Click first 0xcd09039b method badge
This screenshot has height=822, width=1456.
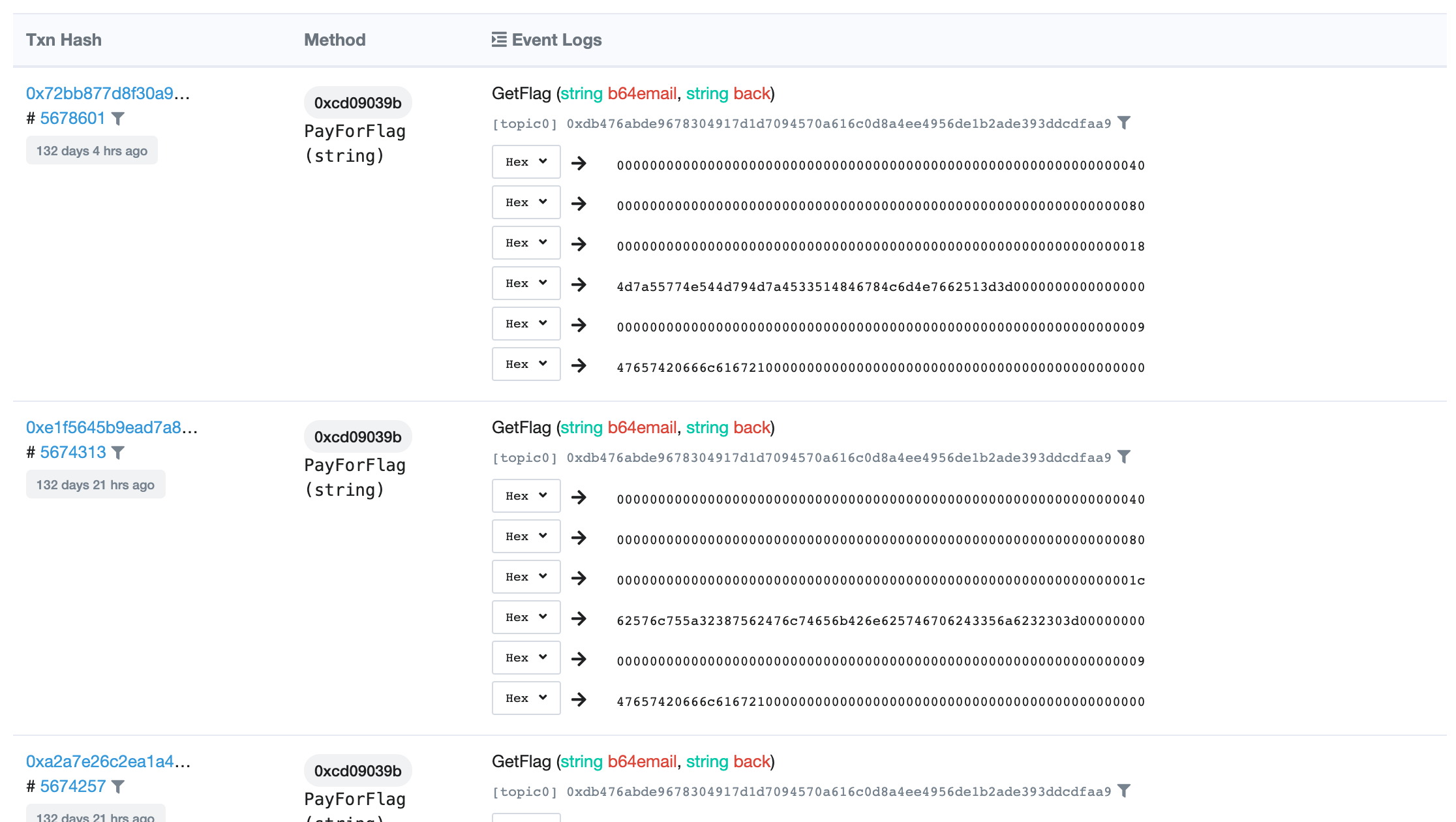point(357,103)
